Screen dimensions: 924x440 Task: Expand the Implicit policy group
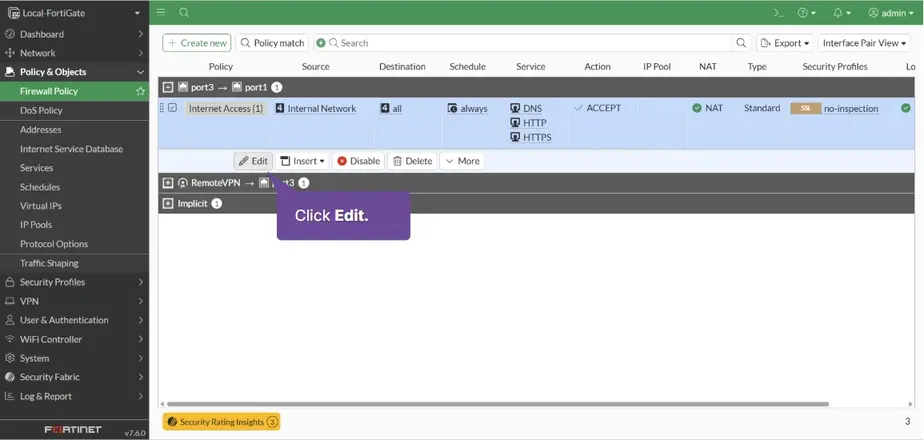point(168,204)
